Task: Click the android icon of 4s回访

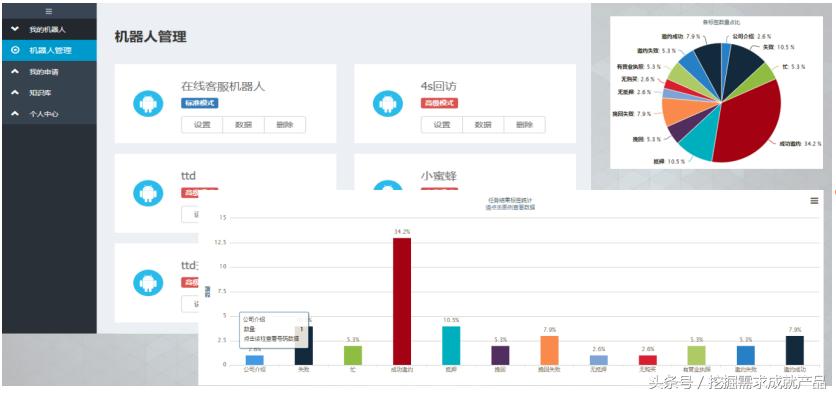Action: click(388, 103)
